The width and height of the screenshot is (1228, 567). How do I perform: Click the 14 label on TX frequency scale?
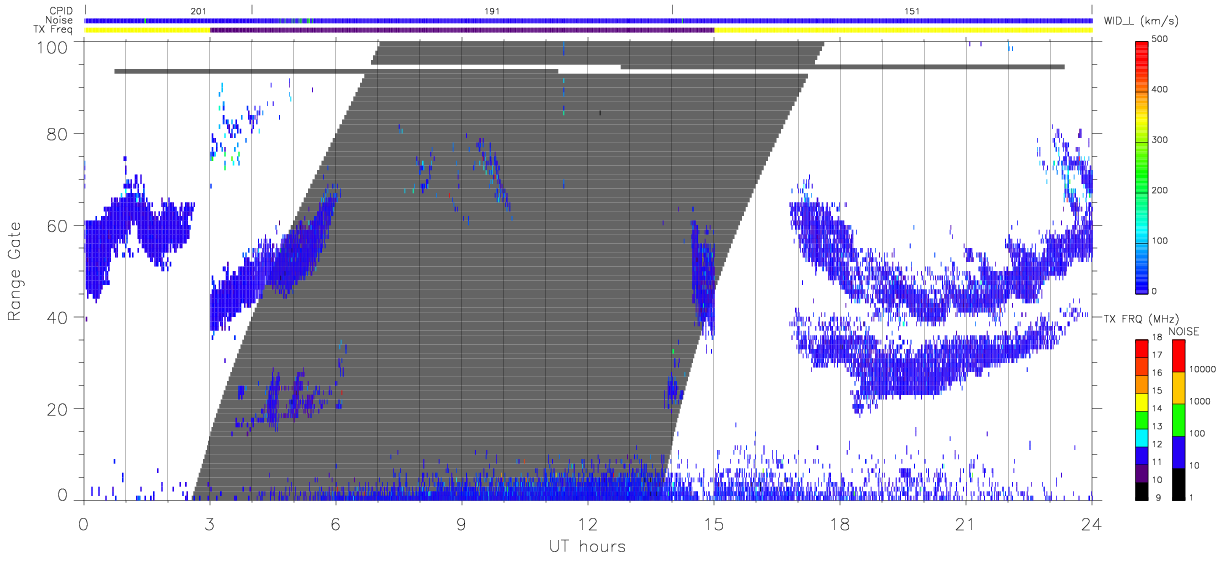(x=1156, y=410)
